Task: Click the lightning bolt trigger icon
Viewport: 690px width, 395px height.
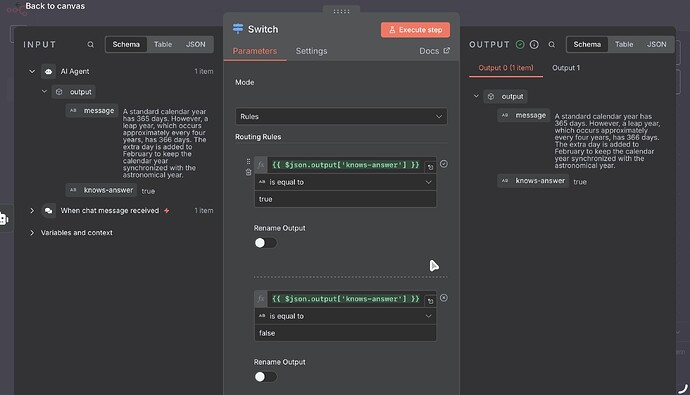Action: (x=167, y=211)
